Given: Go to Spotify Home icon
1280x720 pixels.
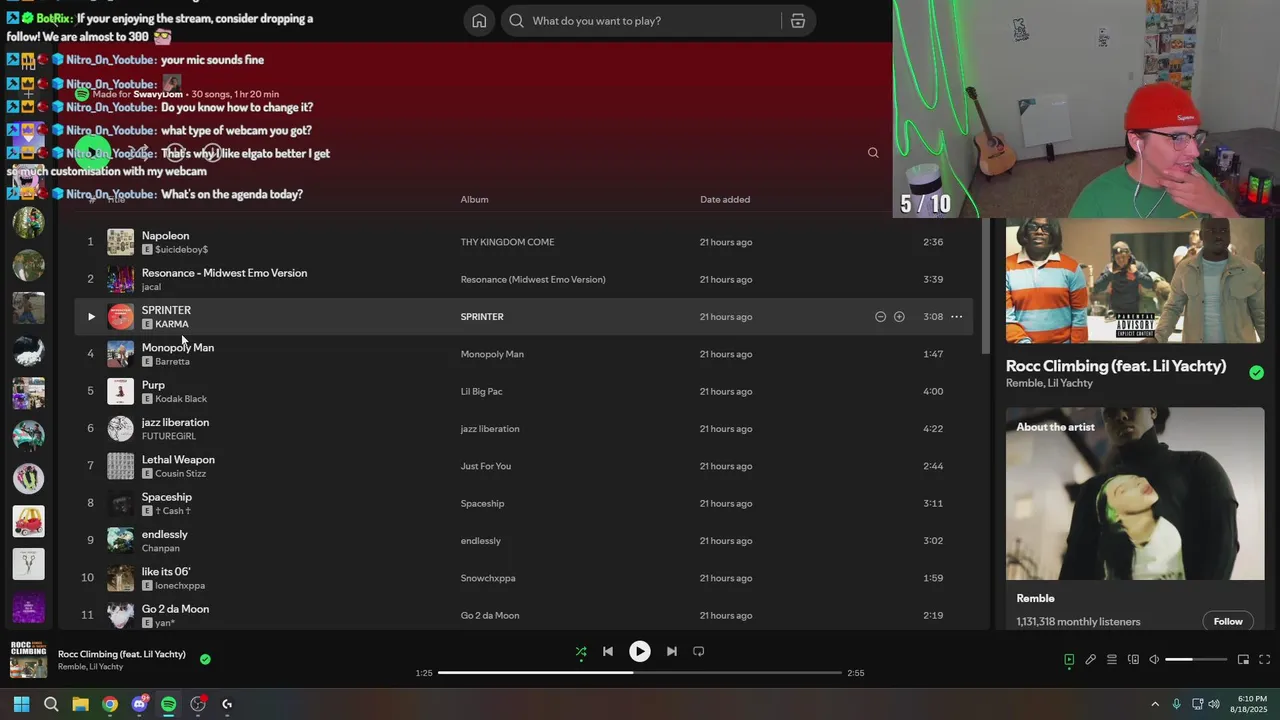Looking at the screenshot, I should 479,21.
